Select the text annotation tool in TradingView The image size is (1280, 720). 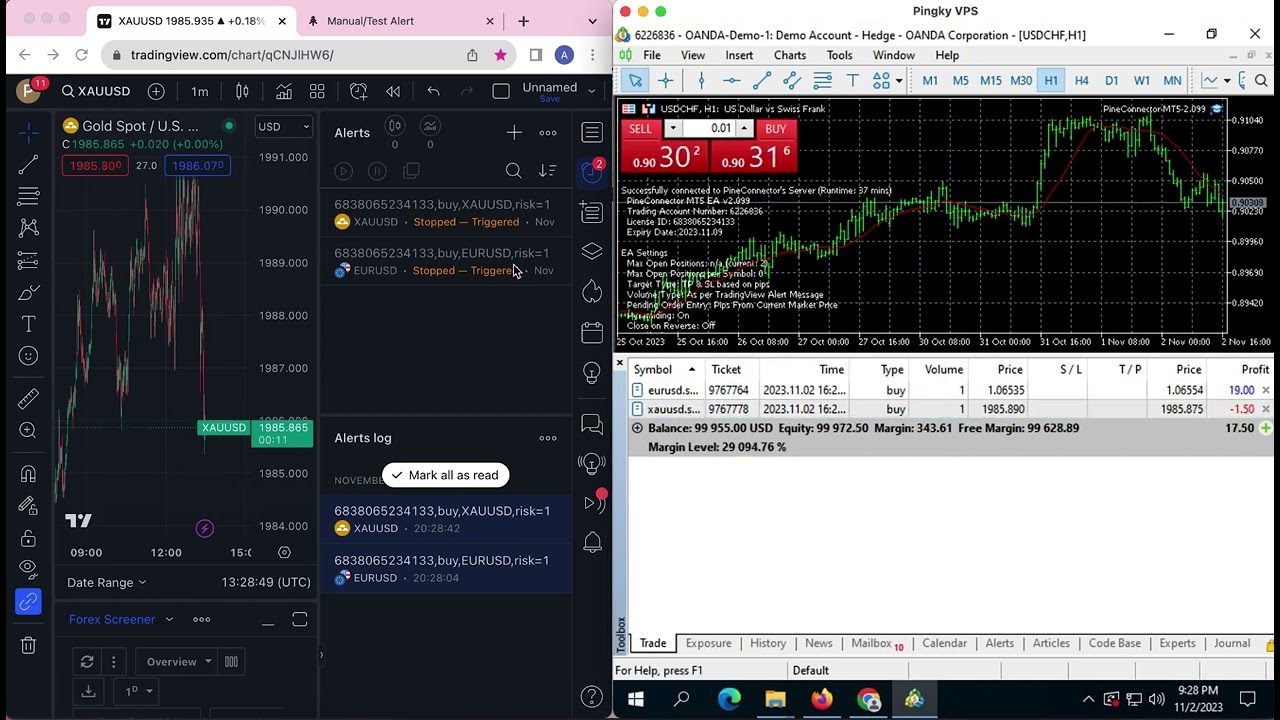click(28, 324)
